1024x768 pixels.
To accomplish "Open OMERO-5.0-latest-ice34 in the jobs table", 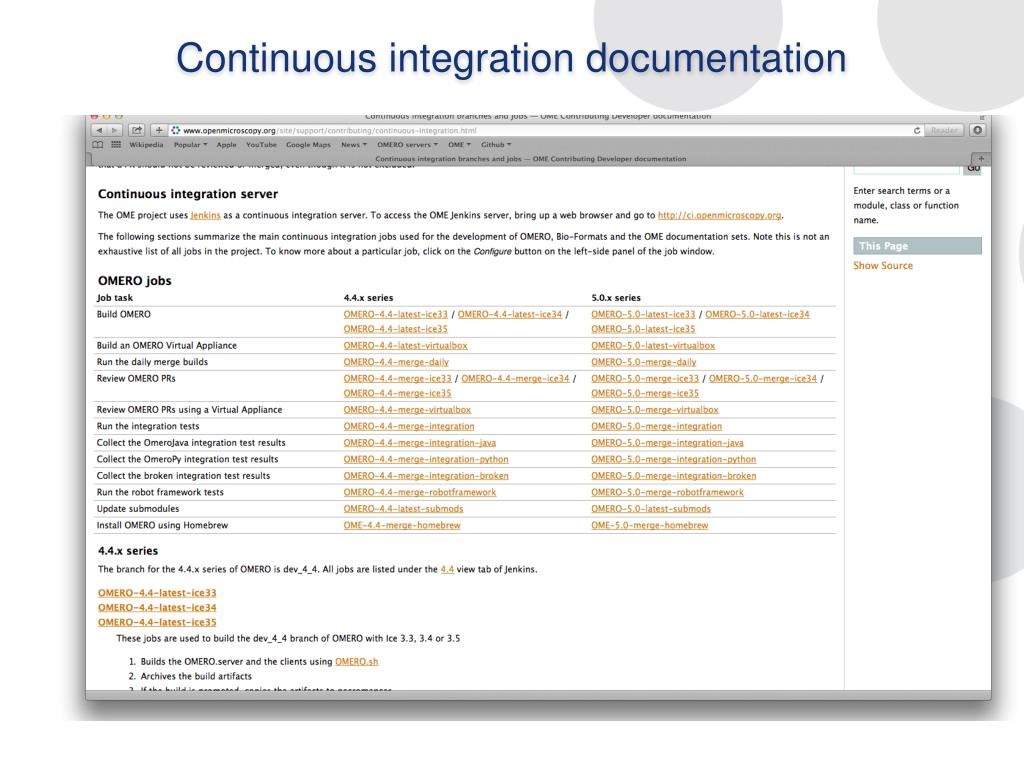I will click(758, 314).
